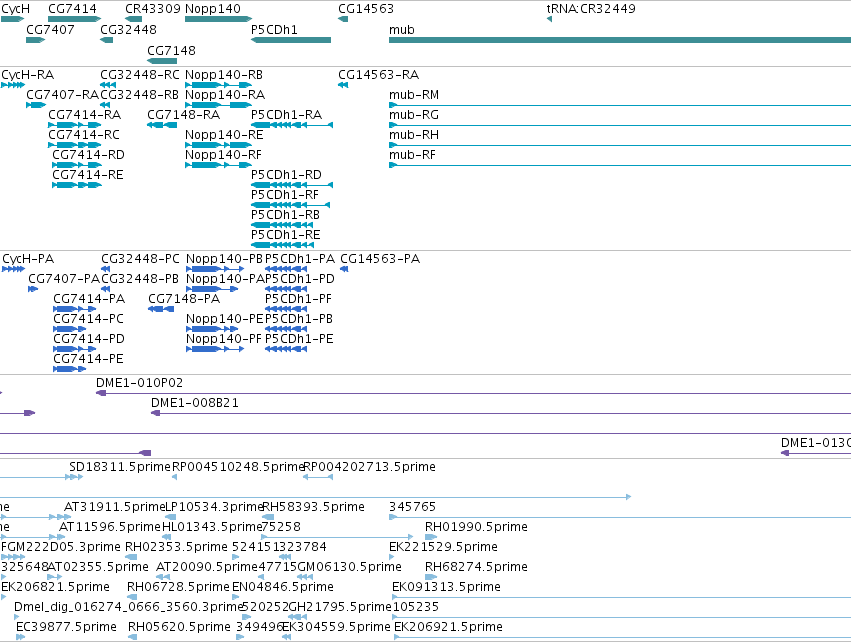The image size is (851, 642).
Task: Select transcript CG7414-RE
Action: pyautogui.click(x=88, y=175)
